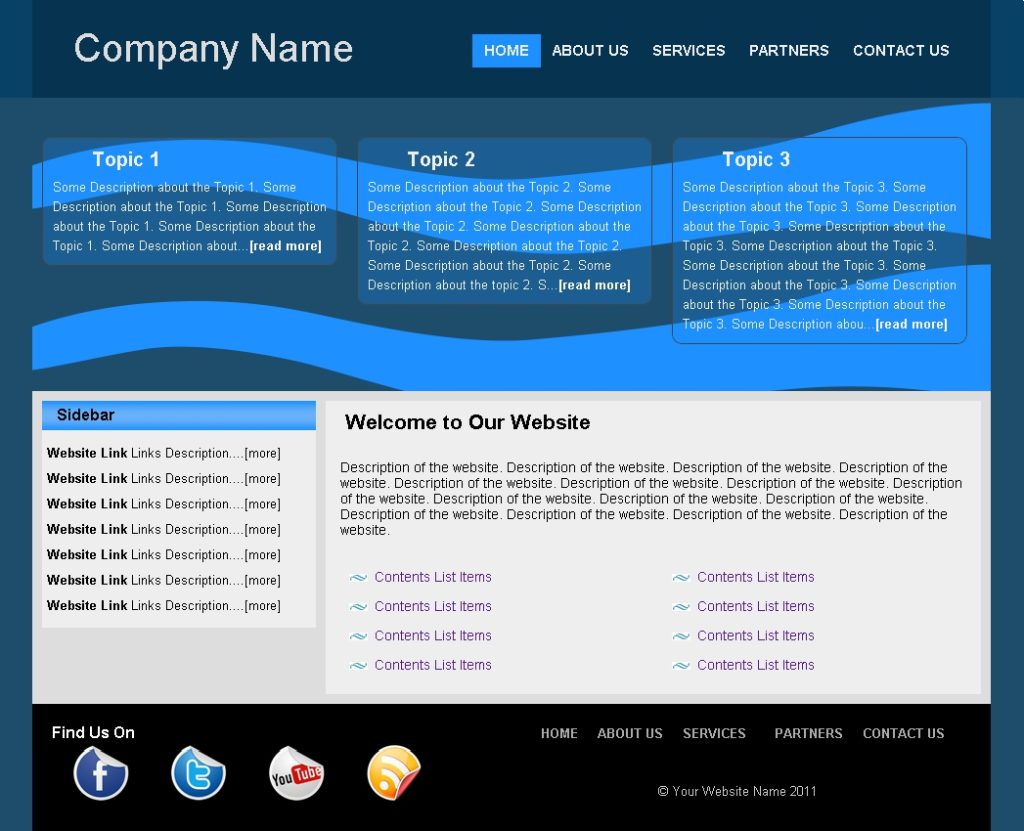Click CONTACT US in the footer navigation
Image resolution: width=1024 pixels, height=831 pixels.
(x=903, y=733)
